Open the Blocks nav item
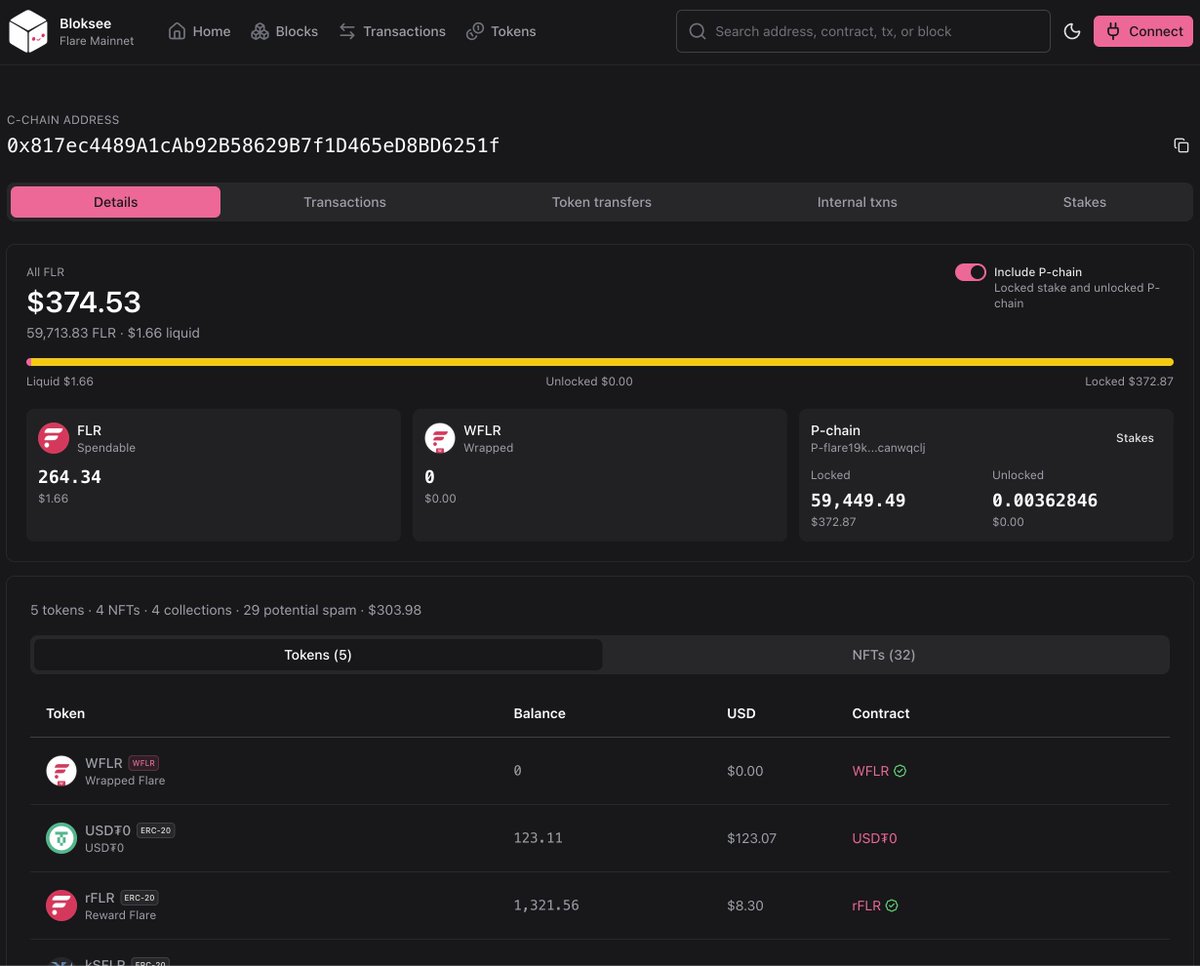The width and height of the screenshot is (1200, 966). 284,31
